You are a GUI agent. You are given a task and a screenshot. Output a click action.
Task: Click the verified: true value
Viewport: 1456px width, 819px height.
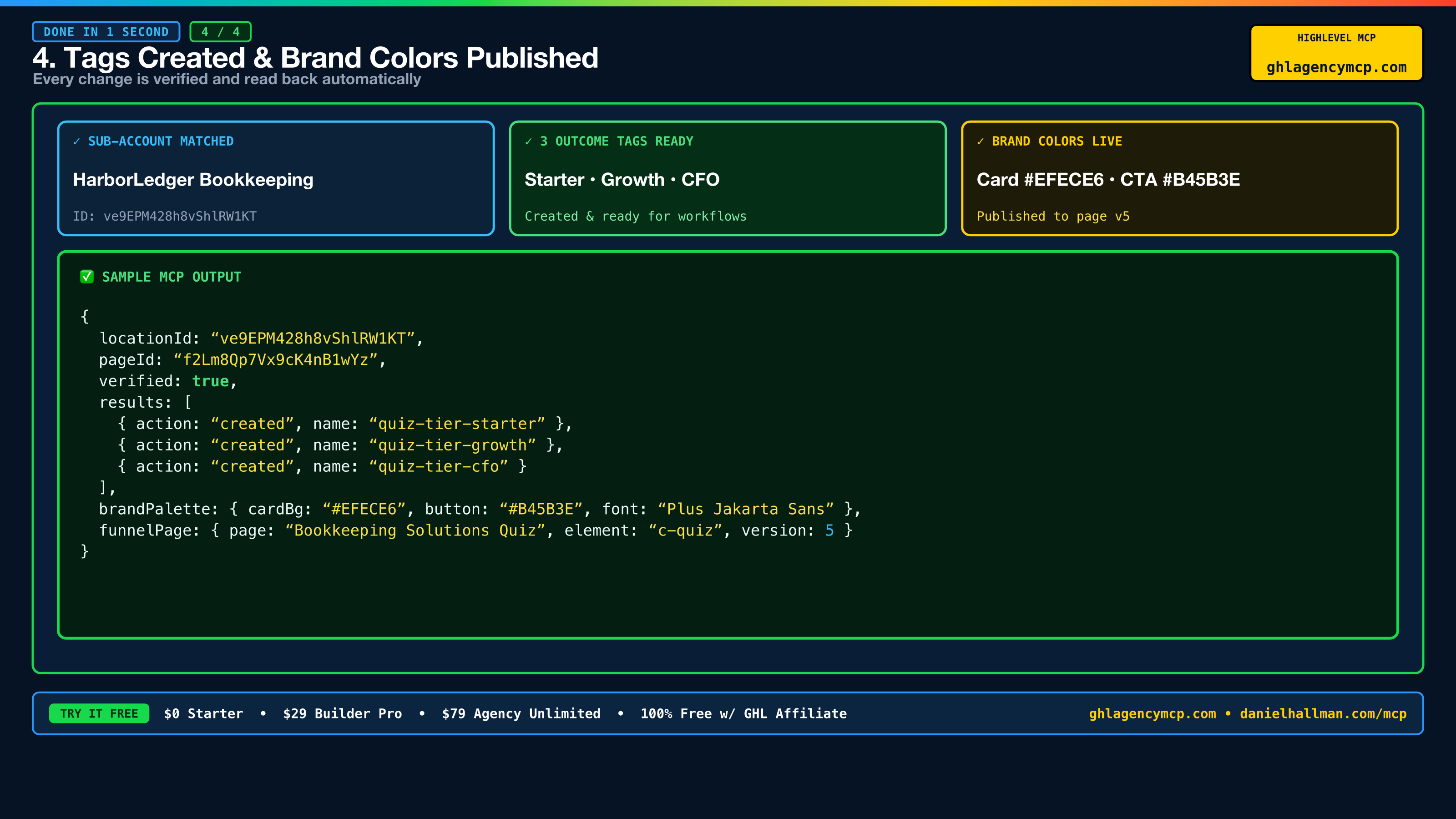[x=210, y=381]
